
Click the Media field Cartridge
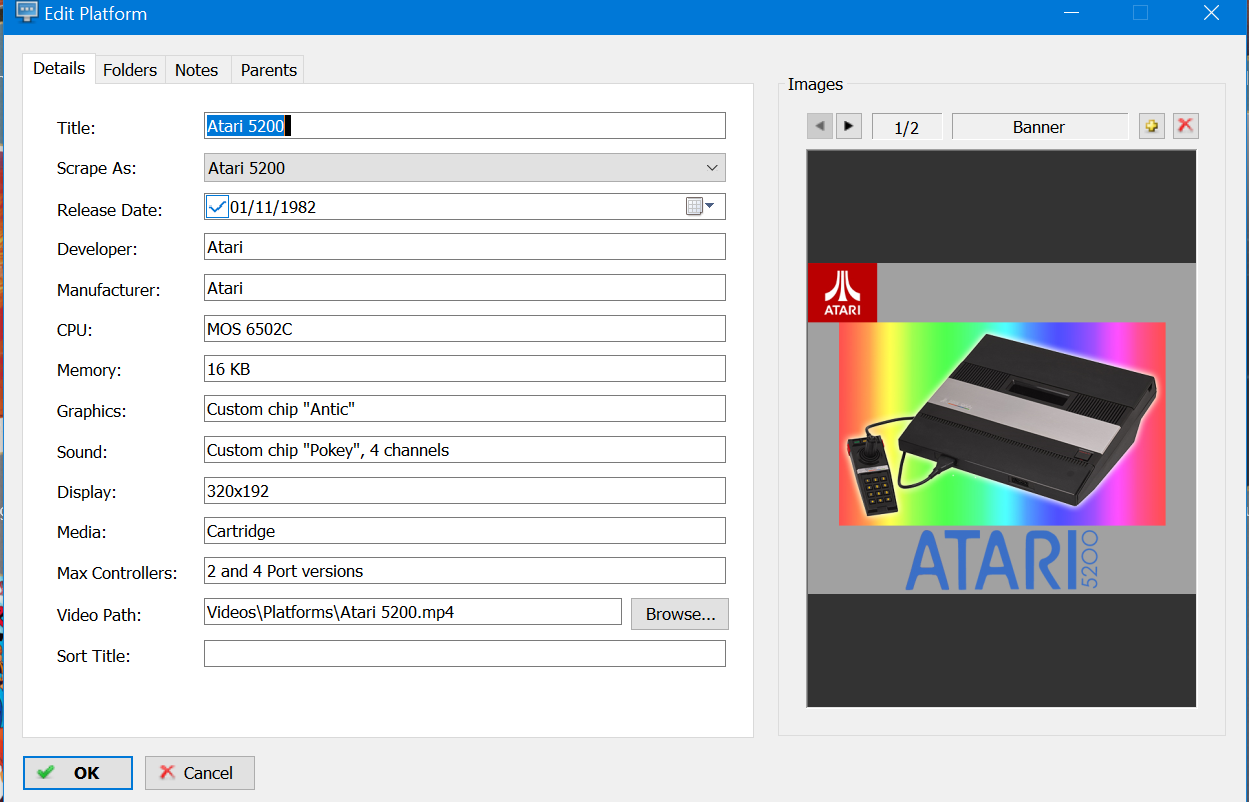pos(465,531)
